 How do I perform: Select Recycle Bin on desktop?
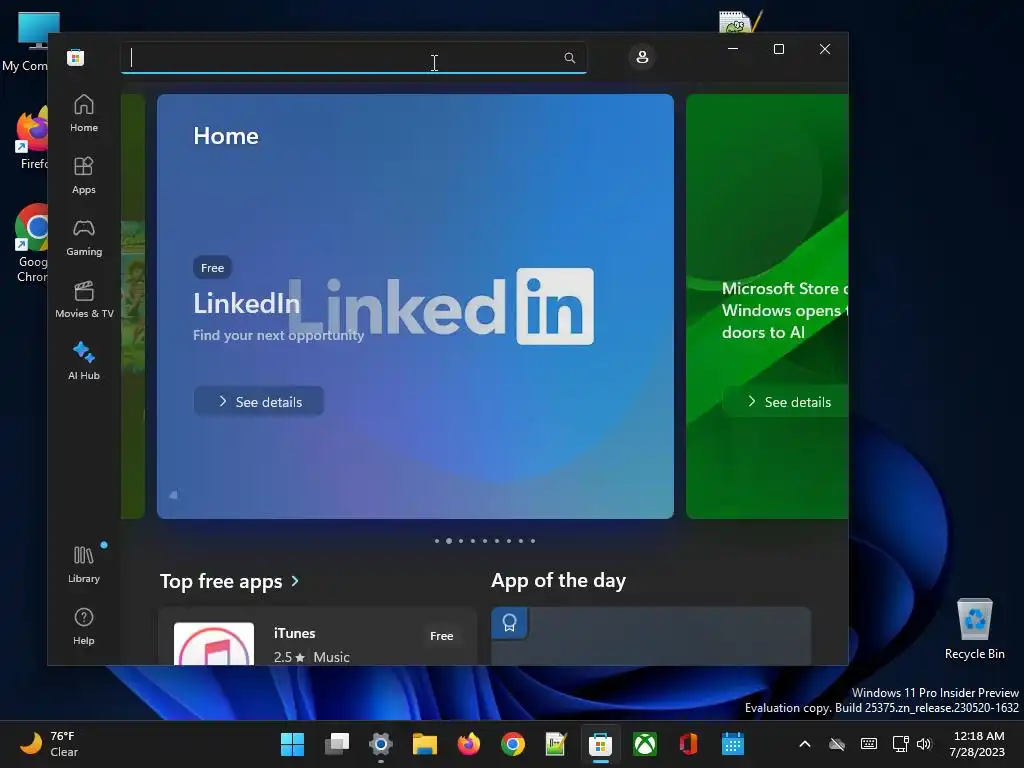(974, 628)
